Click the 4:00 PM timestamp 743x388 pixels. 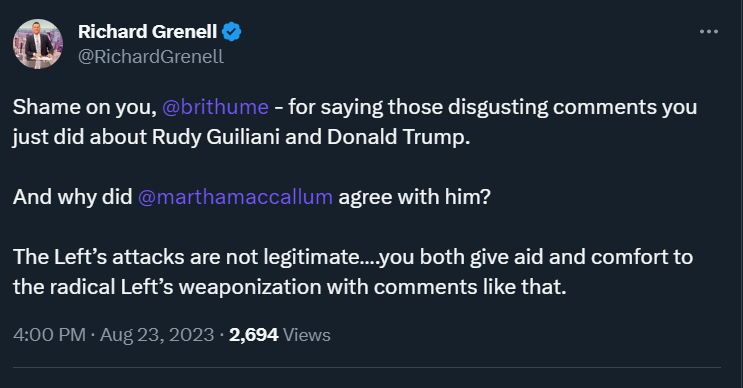click(49, 335)
